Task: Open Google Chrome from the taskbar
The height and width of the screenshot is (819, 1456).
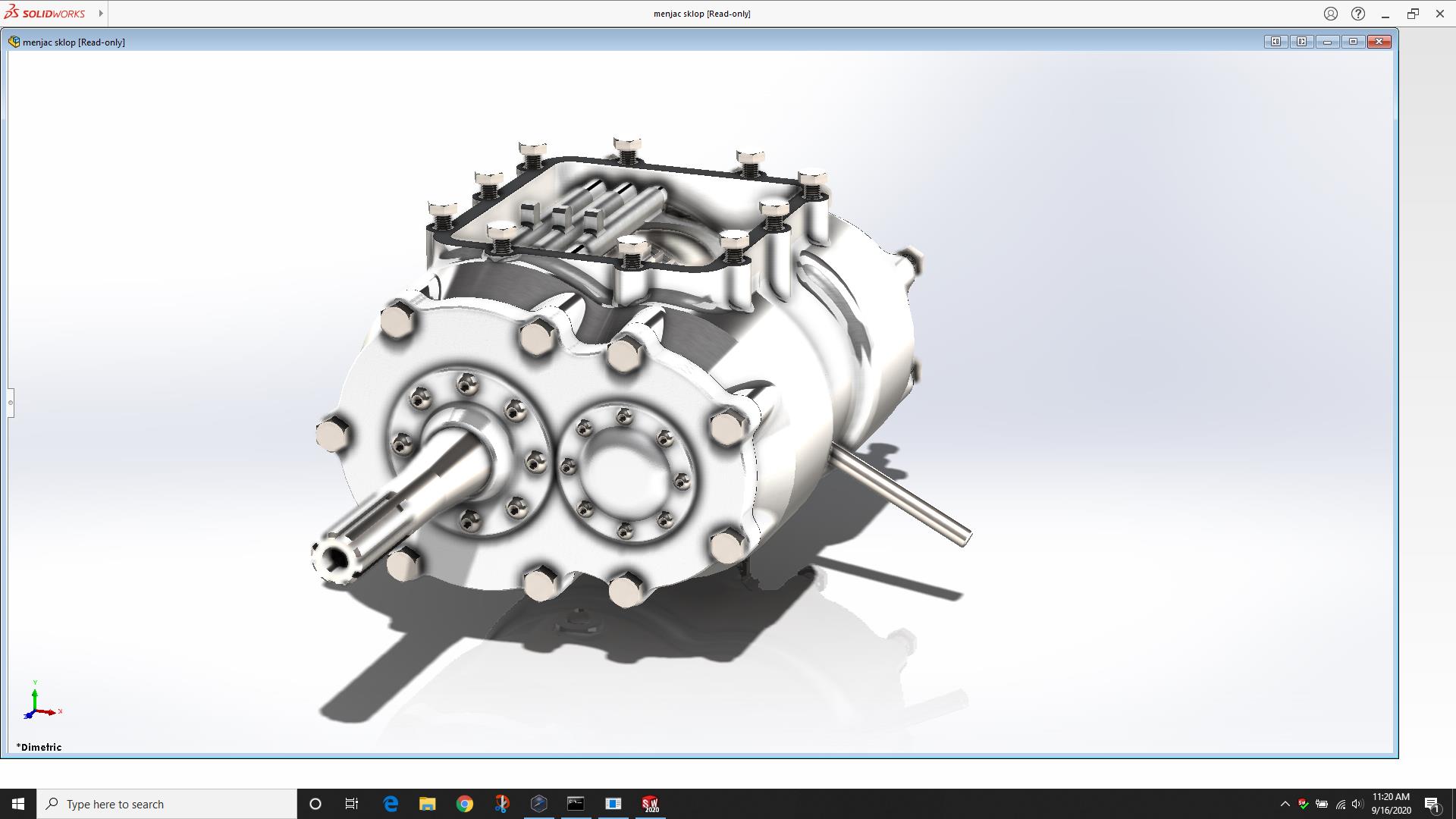Action: (465, 804)
